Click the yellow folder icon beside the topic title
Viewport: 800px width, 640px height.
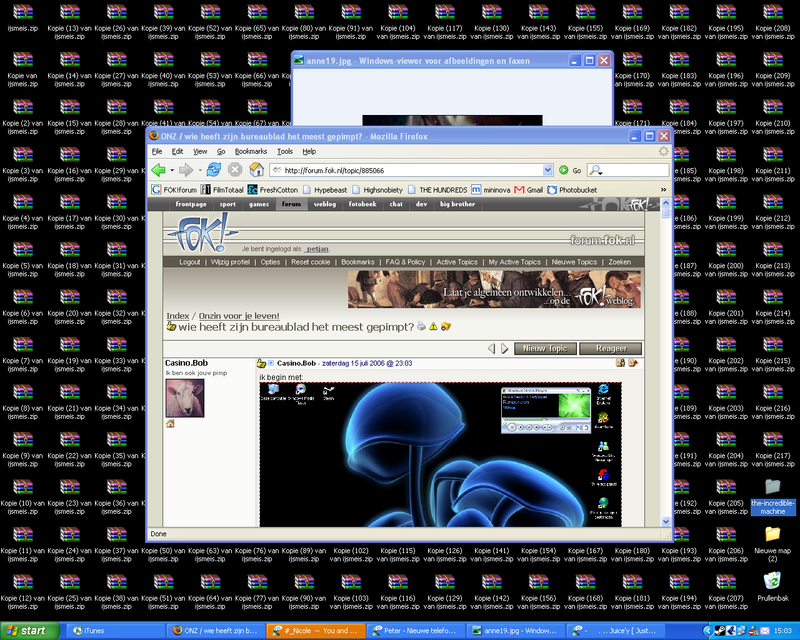pos(446,326)
